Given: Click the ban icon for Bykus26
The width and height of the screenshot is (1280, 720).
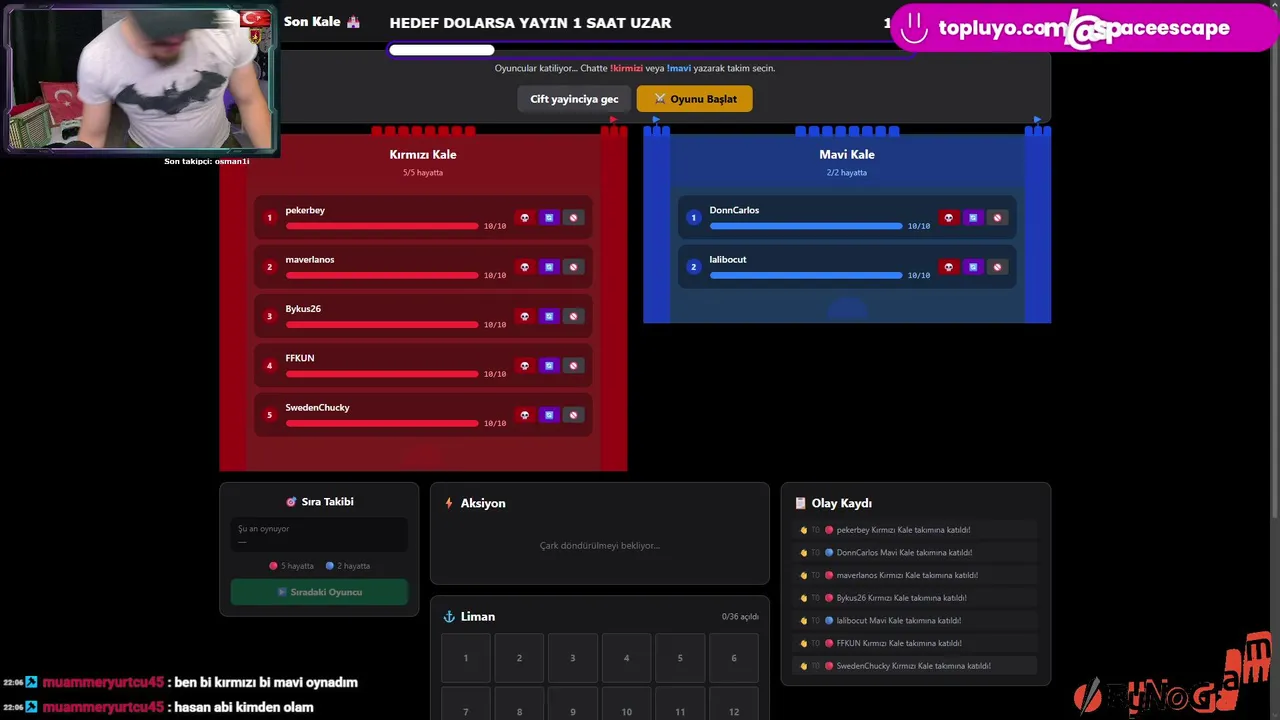Looking at the screenshot, I should pyautogui.click(x=573, y=316).
